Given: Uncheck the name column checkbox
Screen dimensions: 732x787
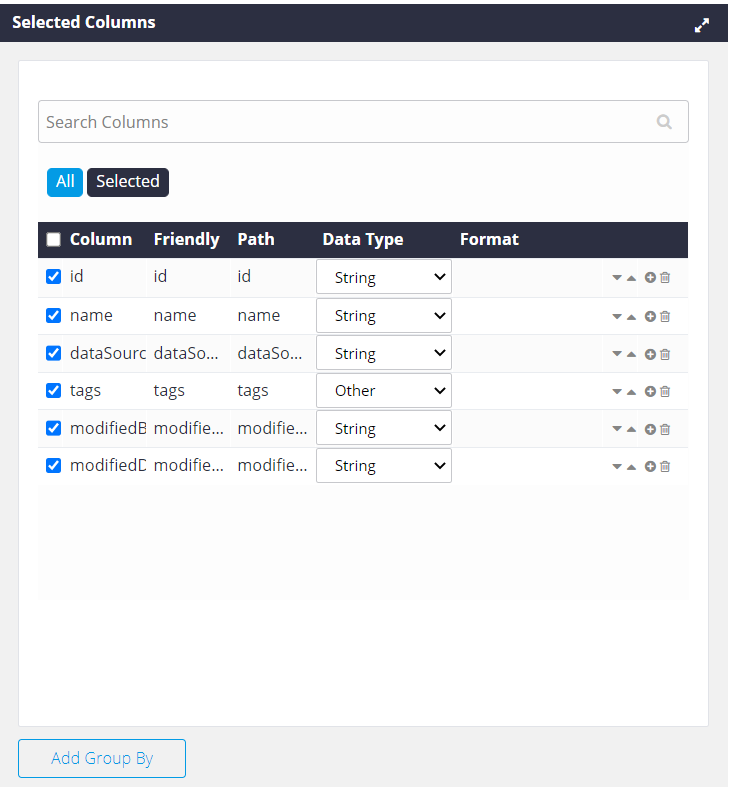Looking at the screenshot, I should pyautogui.click(x=53, y=316).
